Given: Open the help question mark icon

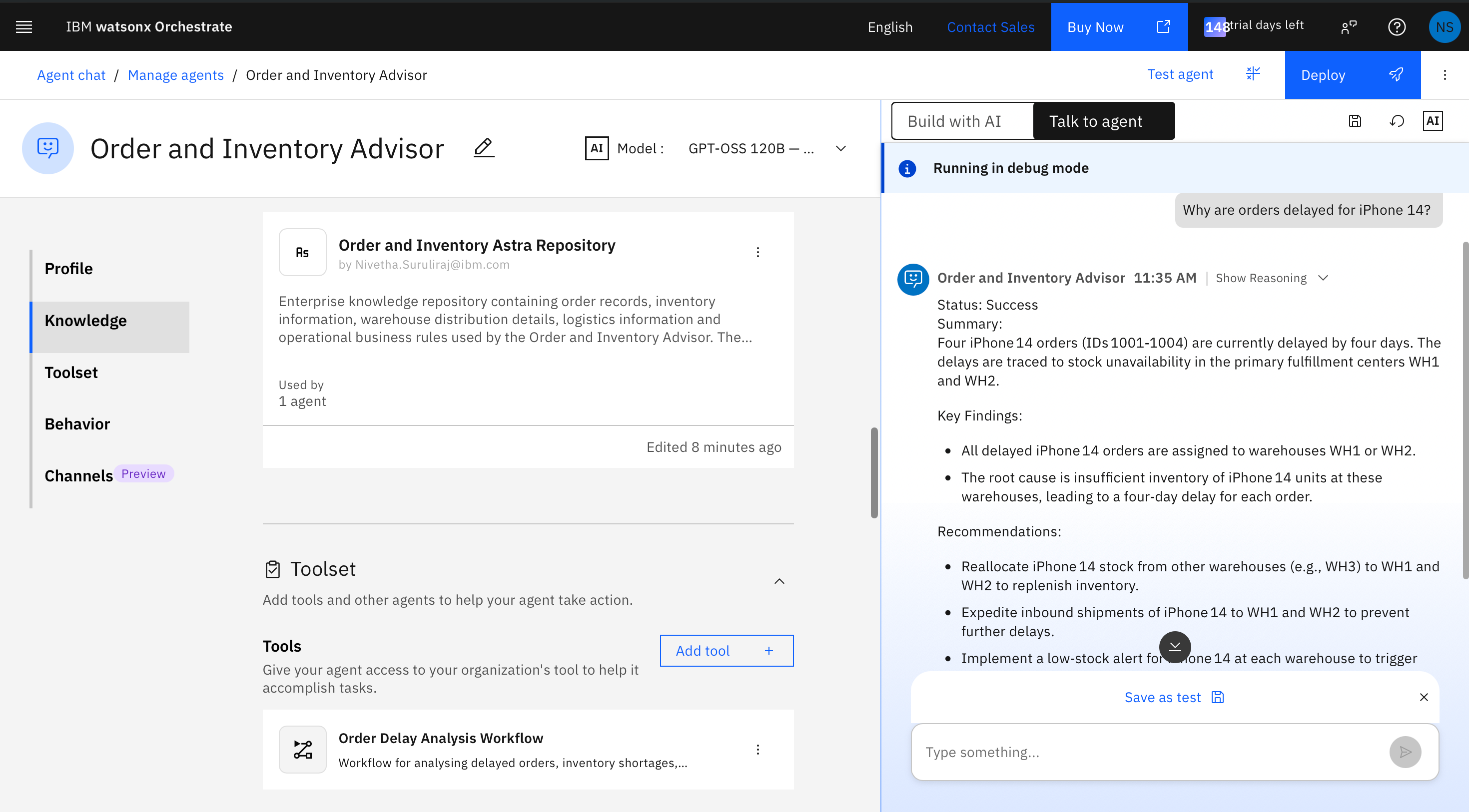Looking at the screenshot, I should pos(1397,27).
